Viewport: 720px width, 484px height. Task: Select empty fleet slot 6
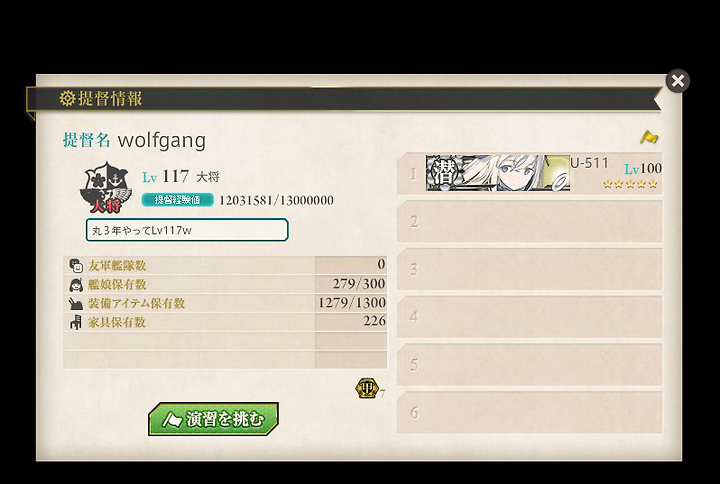click(x=529, y=412)
